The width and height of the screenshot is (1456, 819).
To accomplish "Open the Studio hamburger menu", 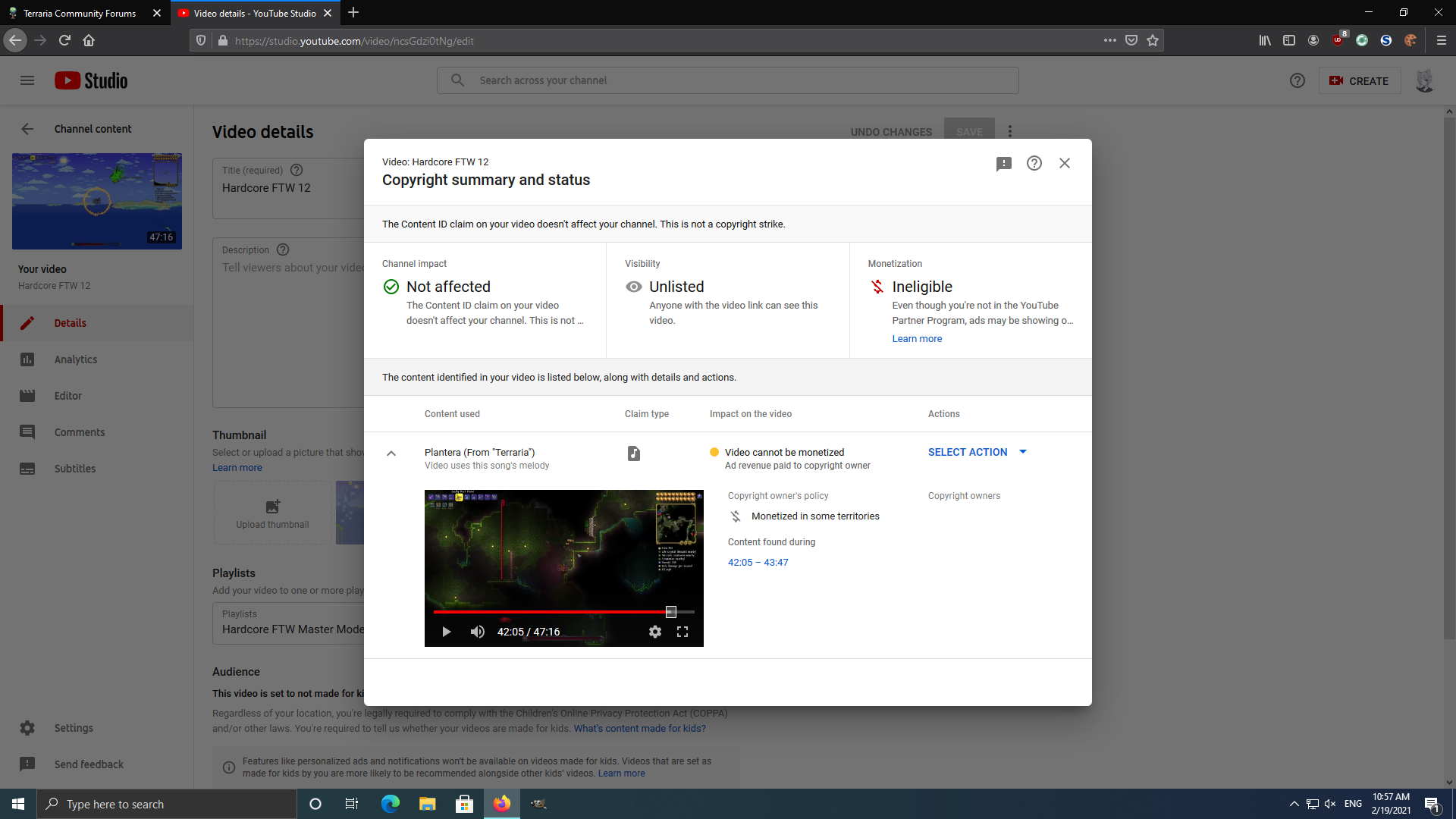I will pos(27,80).
